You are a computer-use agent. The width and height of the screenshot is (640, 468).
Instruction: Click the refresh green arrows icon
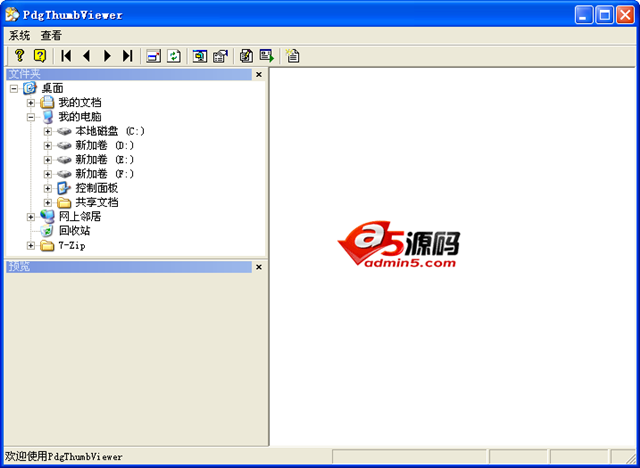point(174,55)
